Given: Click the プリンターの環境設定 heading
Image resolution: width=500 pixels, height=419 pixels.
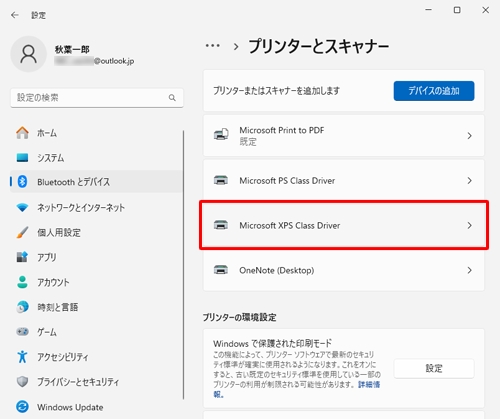Looking at the screenshot, I should (240, 317).
